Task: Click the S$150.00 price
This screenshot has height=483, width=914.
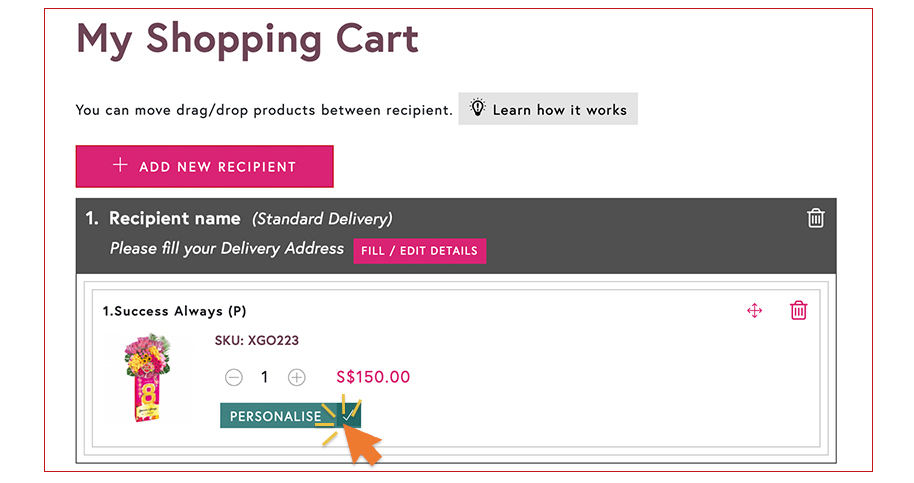Action: click(373, 377)
